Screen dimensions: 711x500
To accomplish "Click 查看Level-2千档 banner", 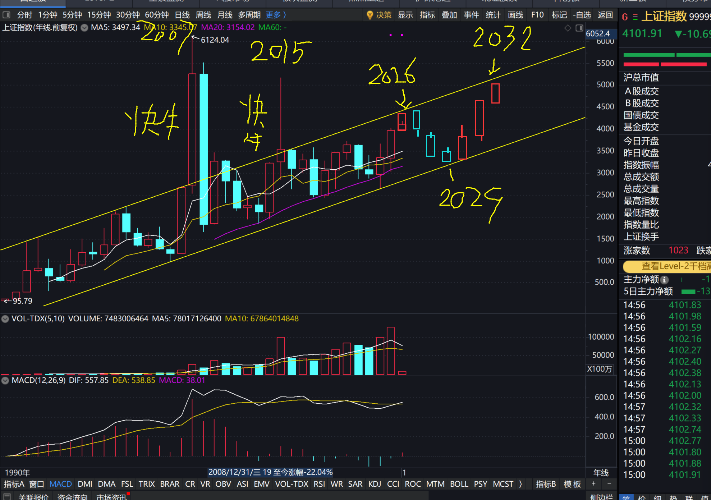I will click(x=667, y=266).
